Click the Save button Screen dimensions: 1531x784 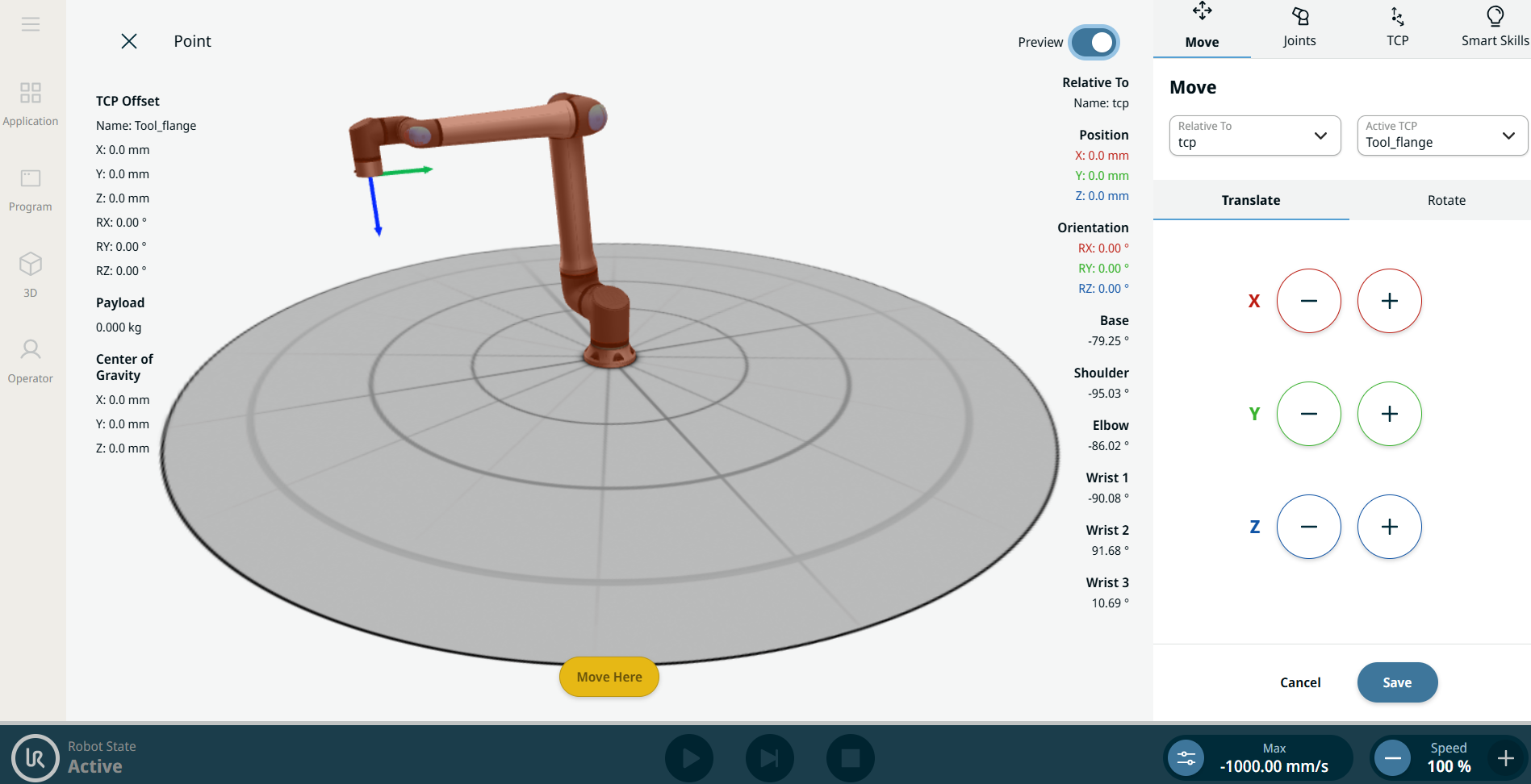pyautogui.click(x=1397, y=682)
